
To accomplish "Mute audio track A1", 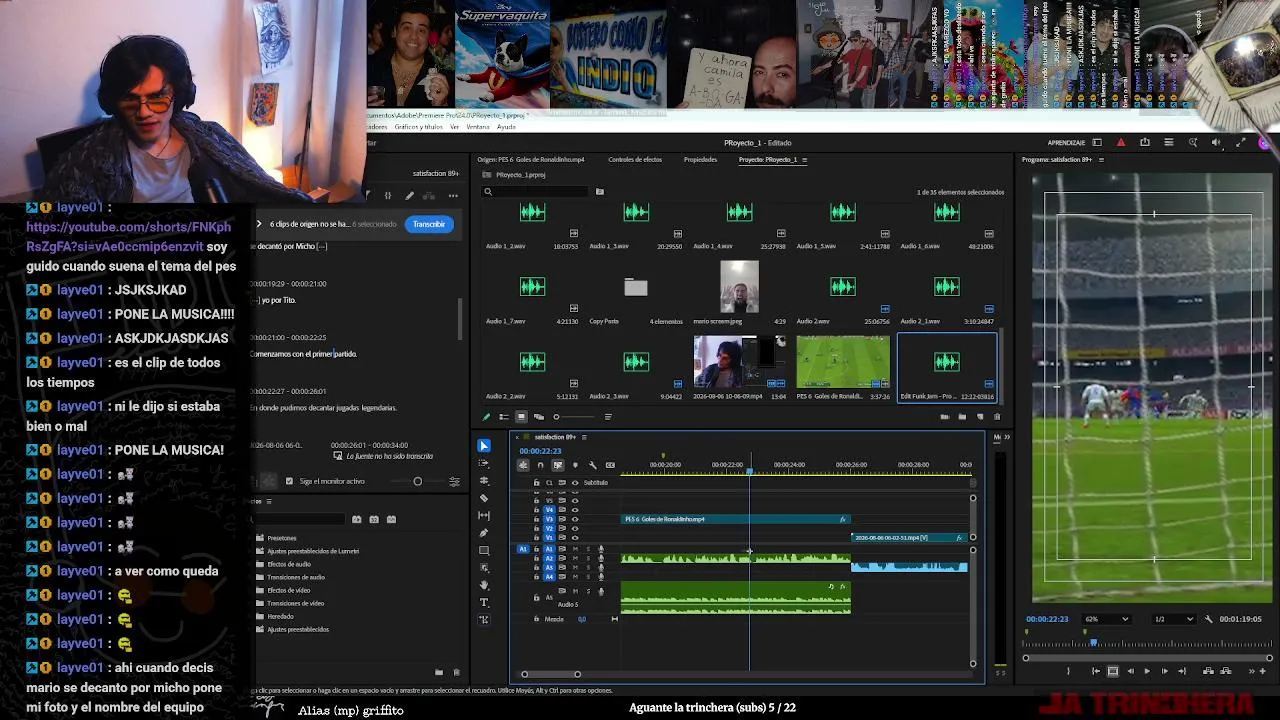I will point(575,549).
